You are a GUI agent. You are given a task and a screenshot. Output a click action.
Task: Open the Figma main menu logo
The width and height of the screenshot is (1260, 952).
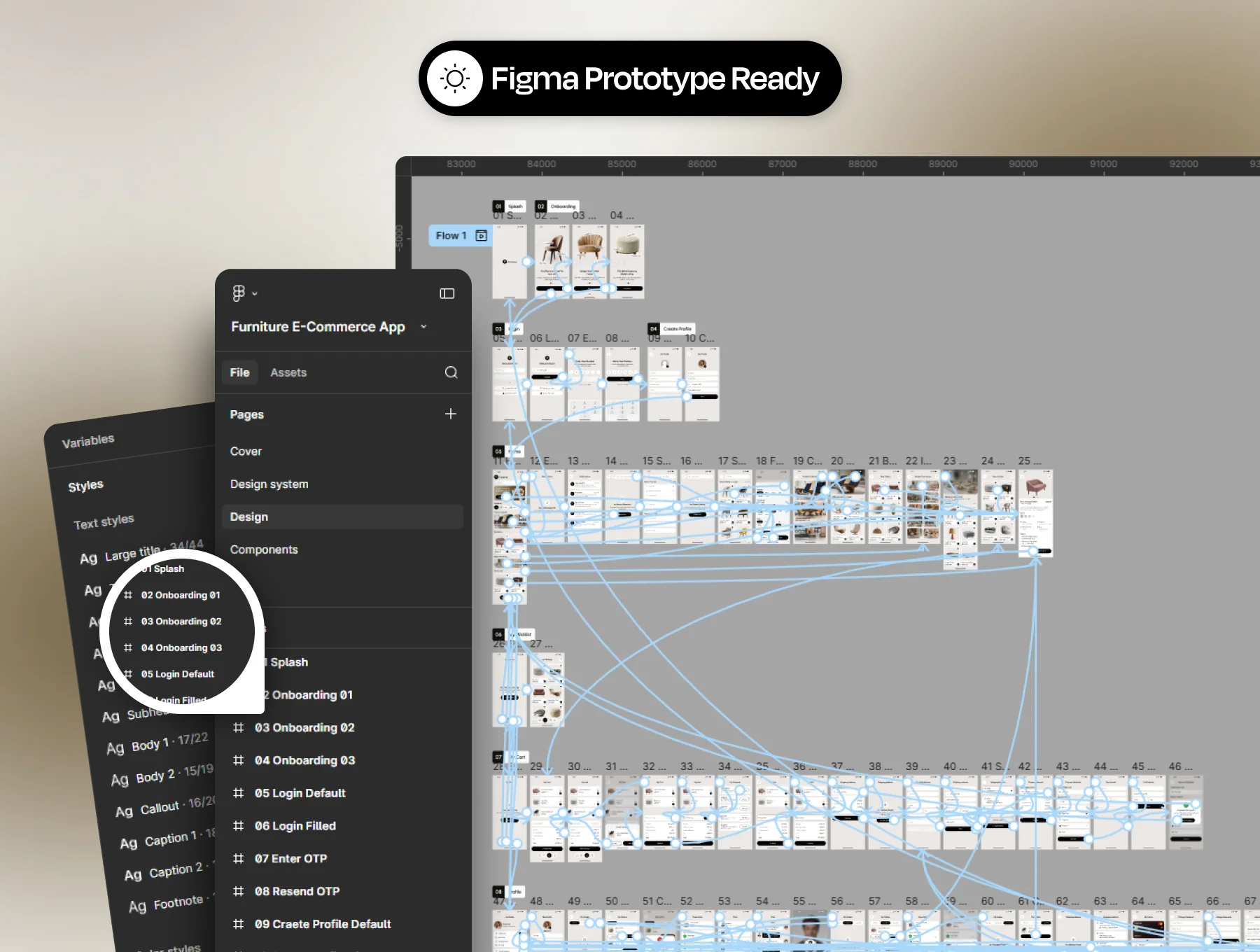point(239,293)
